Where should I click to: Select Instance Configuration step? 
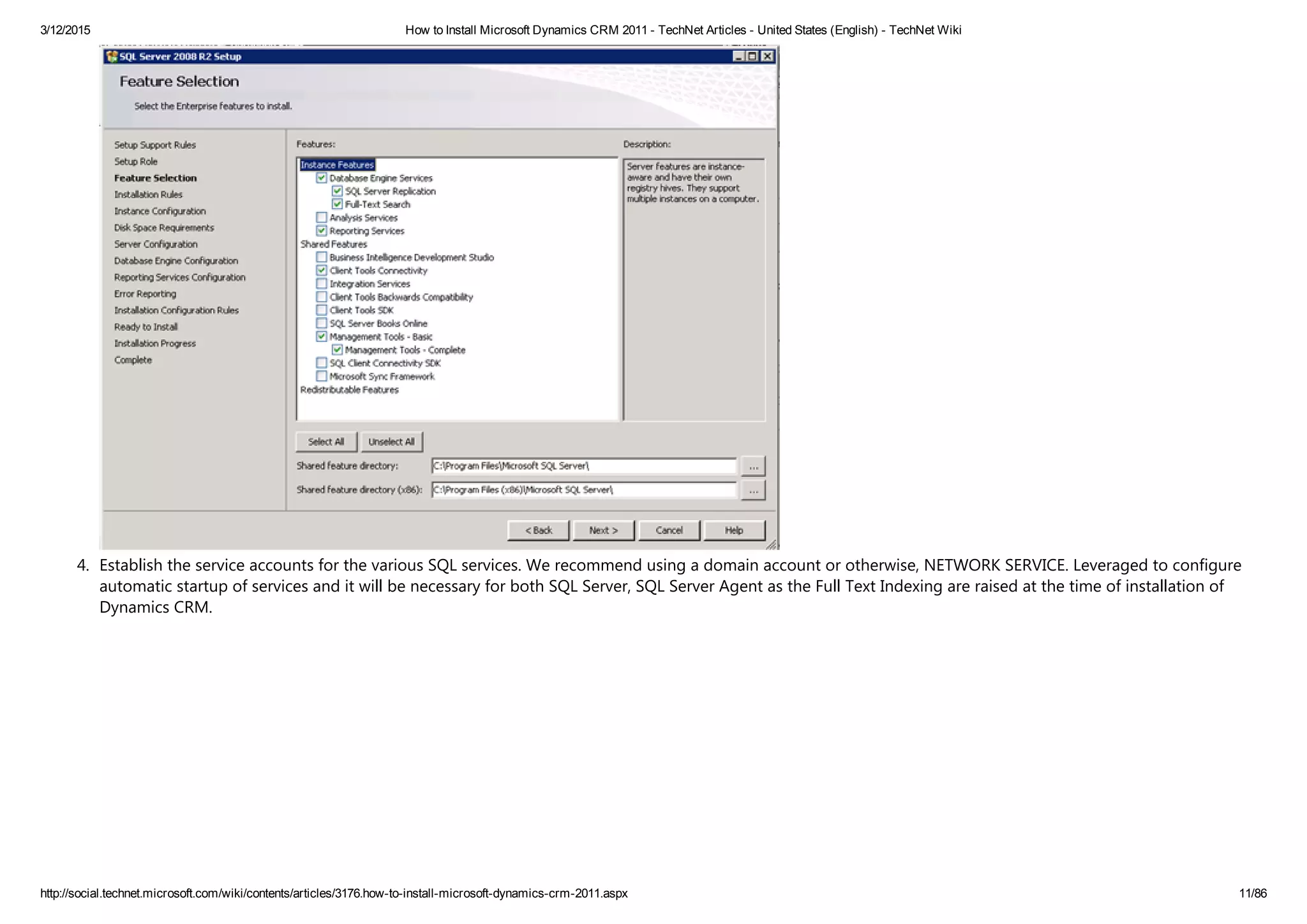(160, 211)
